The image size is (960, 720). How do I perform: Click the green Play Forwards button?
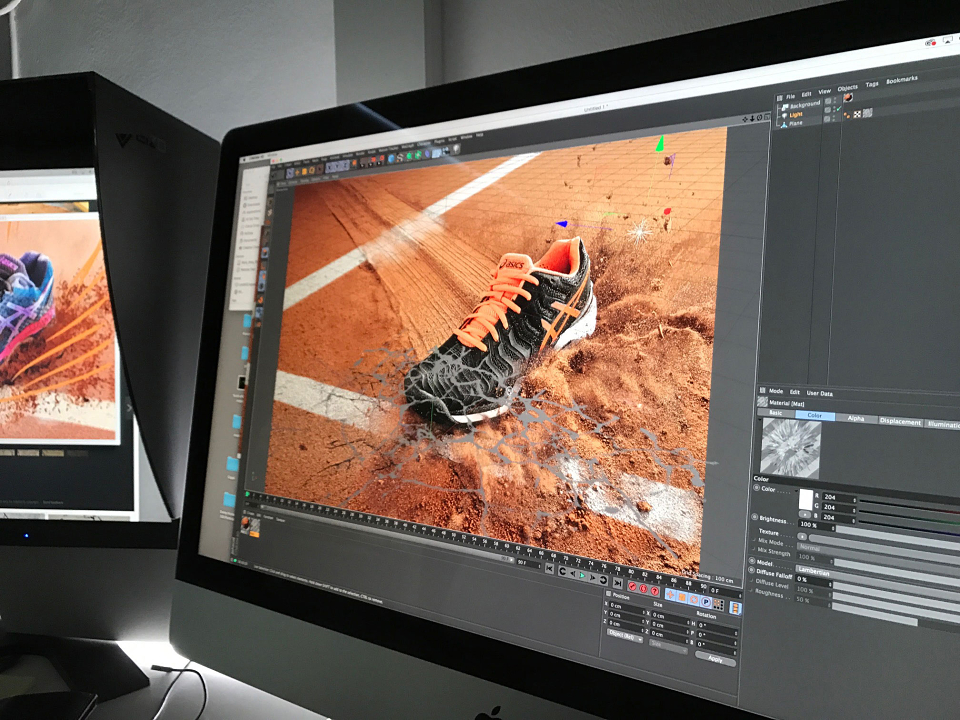click(x=582, y=576)
